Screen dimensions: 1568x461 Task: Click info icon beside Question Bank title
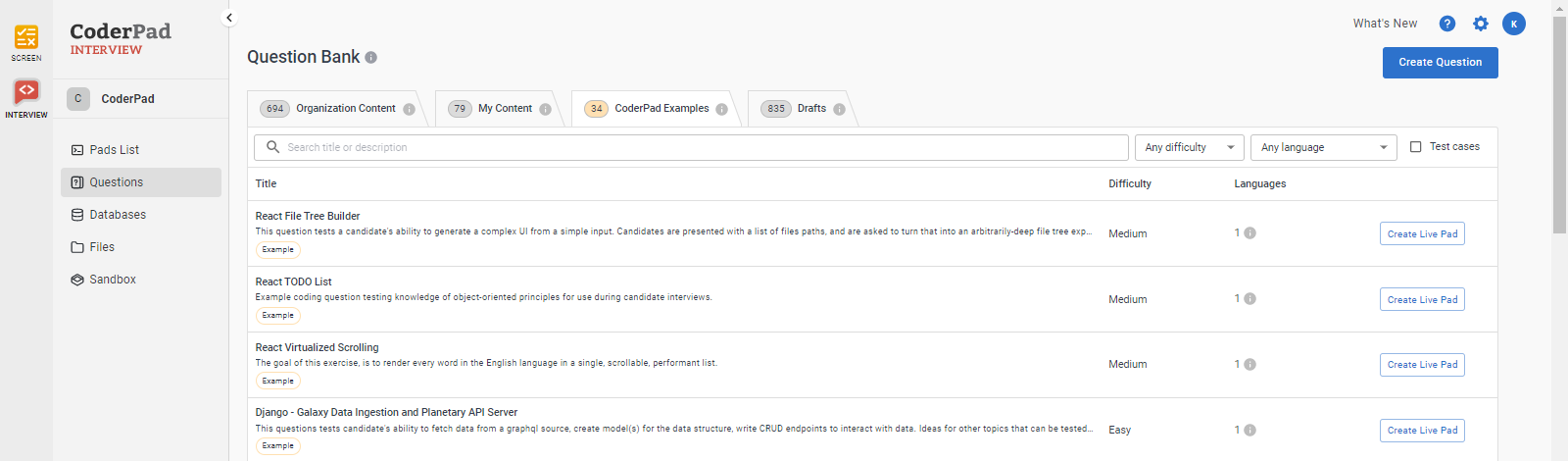click(x=371, y=58)
